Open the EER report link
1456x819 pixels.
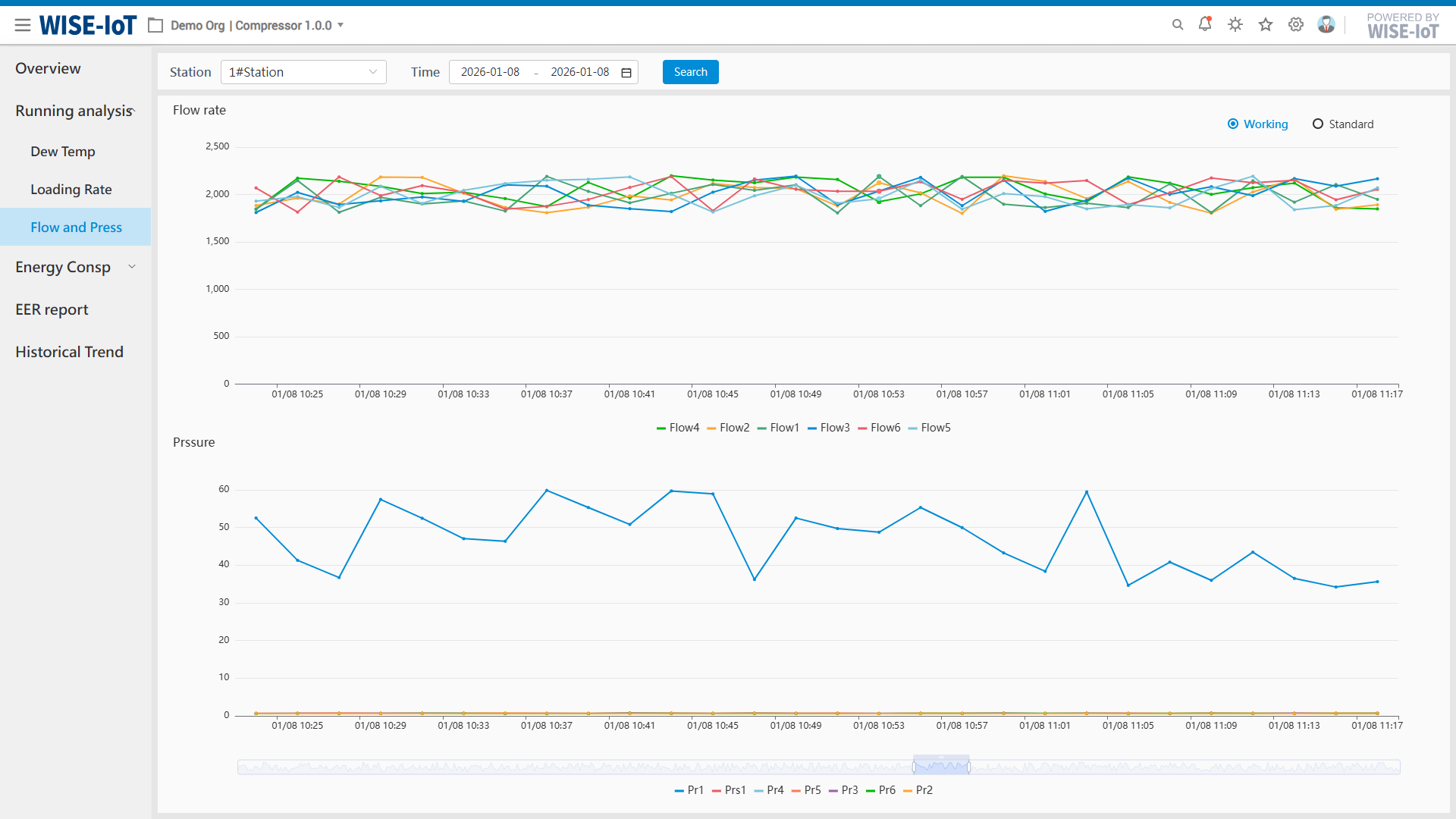(x=52, y=309)
